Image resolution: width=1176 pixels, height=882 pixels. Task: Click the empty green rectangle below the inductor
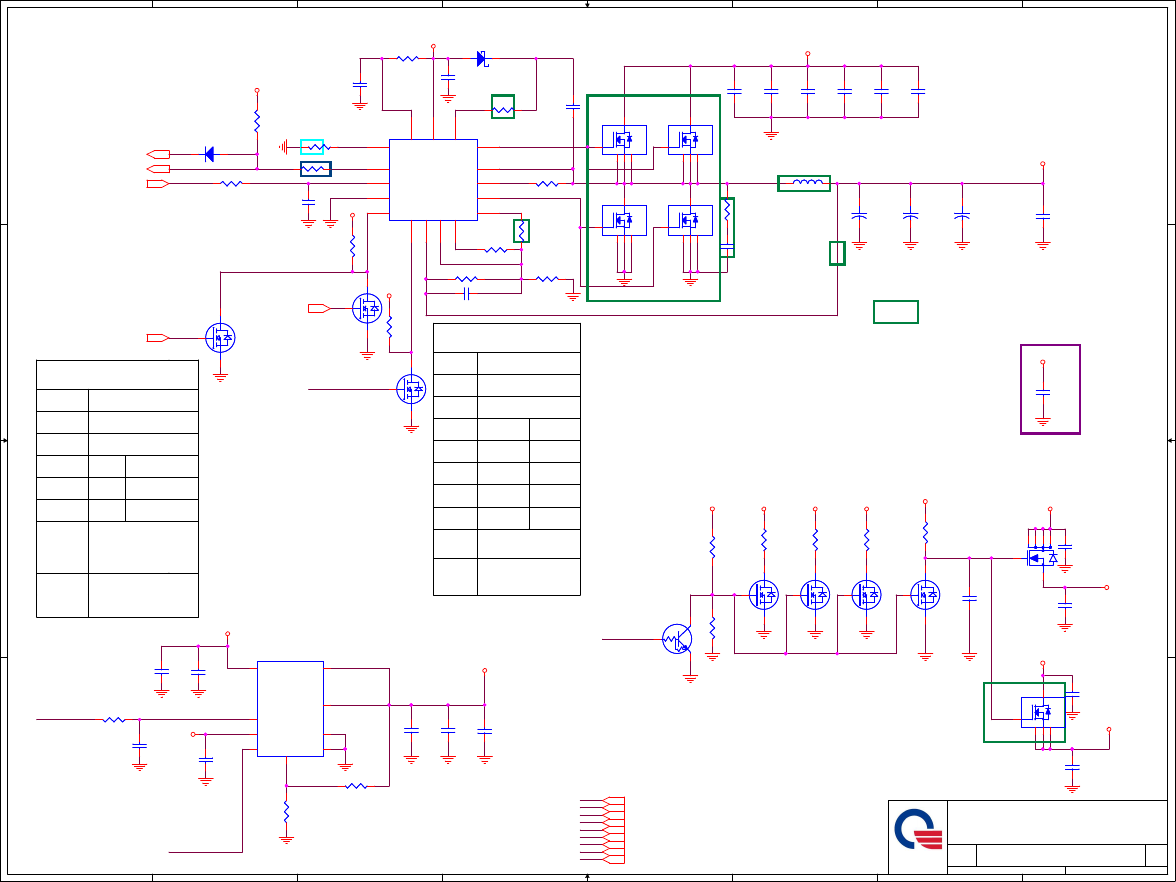896,312
